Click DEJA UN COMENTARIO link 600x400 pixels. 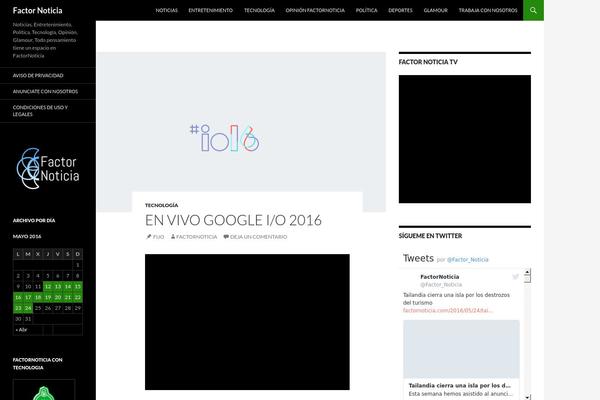pos(258,237)
